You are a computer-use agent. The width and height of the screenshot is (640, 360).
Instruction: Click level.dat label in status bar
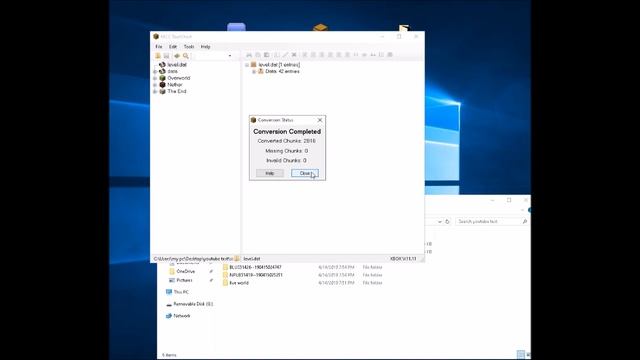[x=252, y=259]
